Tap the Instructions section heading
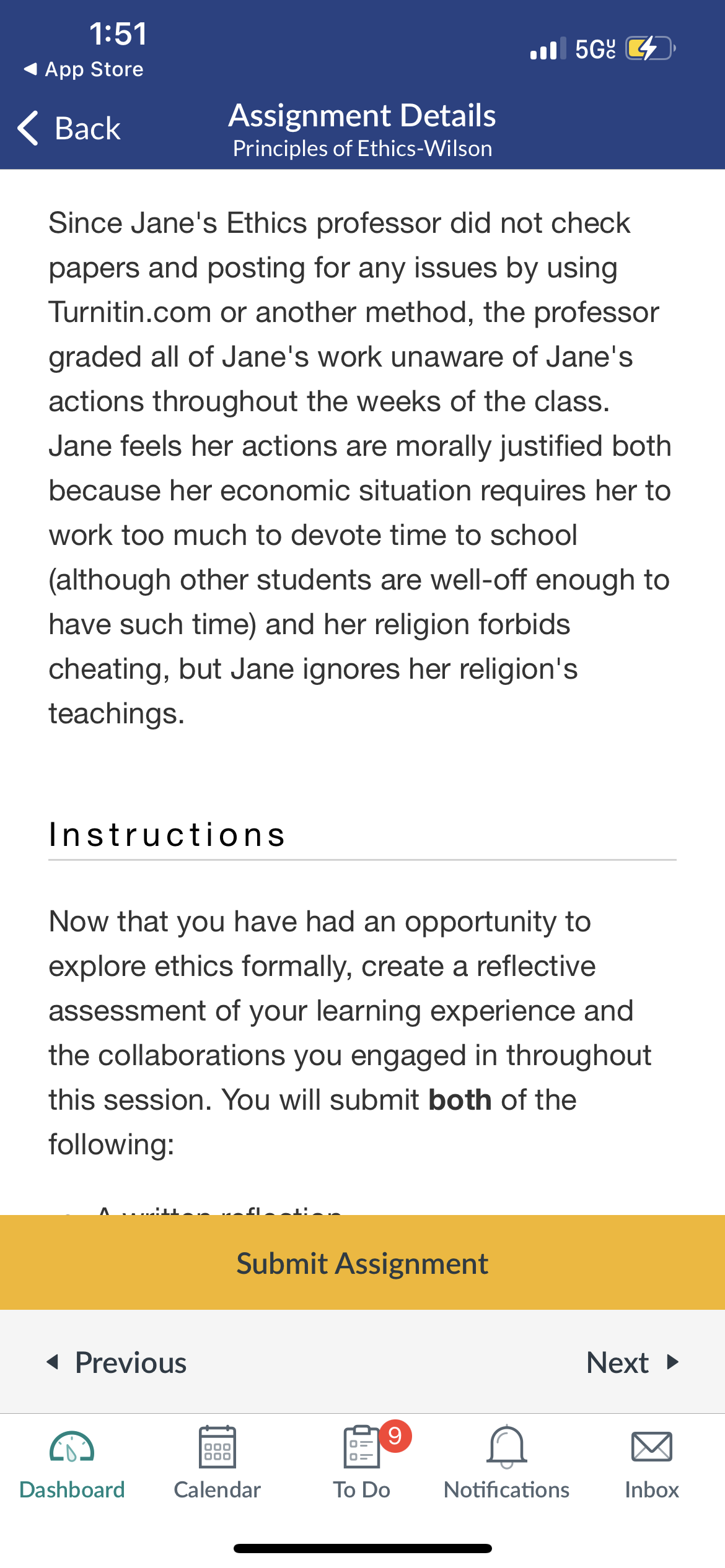725x1568 pixels. tap(167, 834)
